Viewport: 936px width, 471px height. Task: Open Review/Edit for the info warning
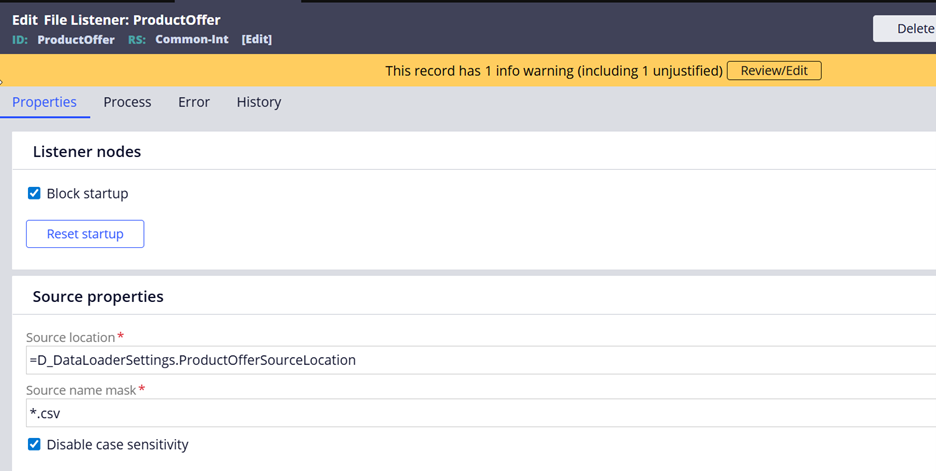coord(773,70)
